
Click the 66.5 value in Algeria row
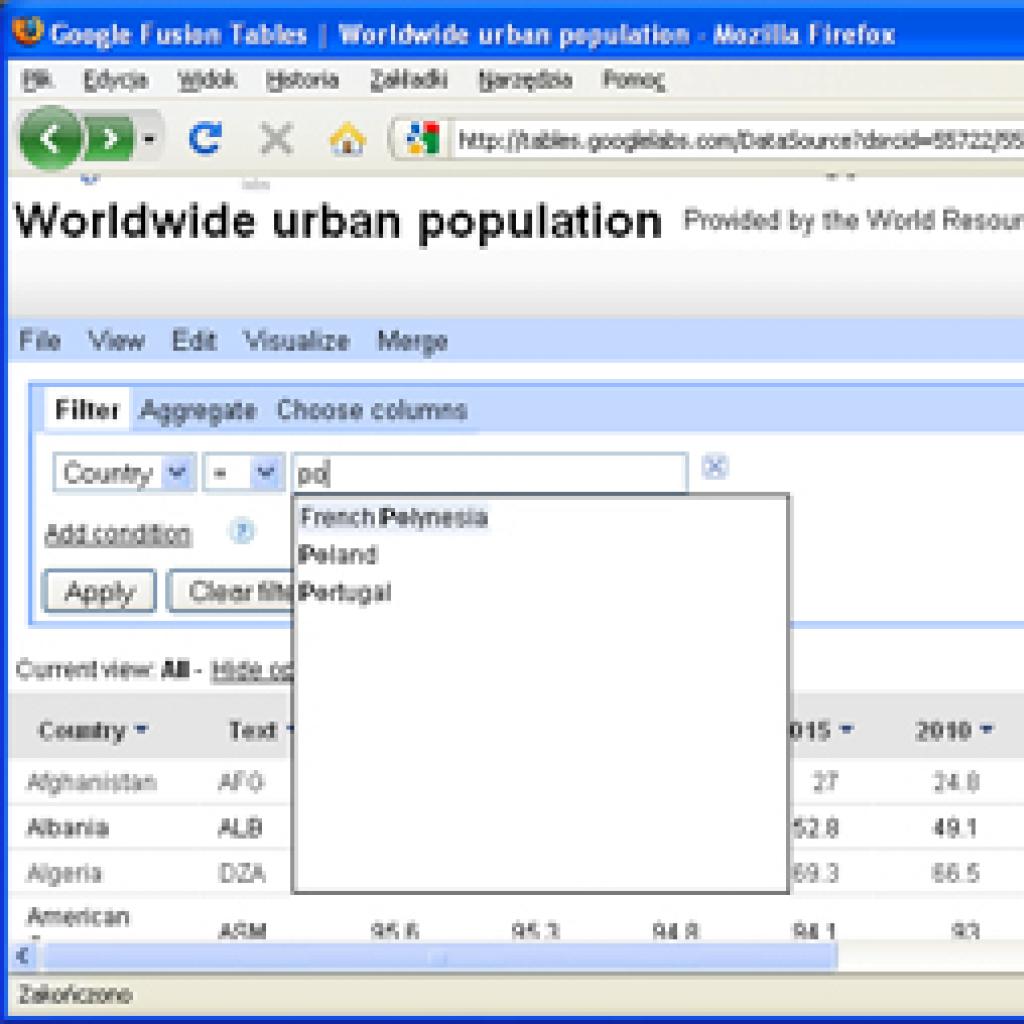click(x=955, y=873)
